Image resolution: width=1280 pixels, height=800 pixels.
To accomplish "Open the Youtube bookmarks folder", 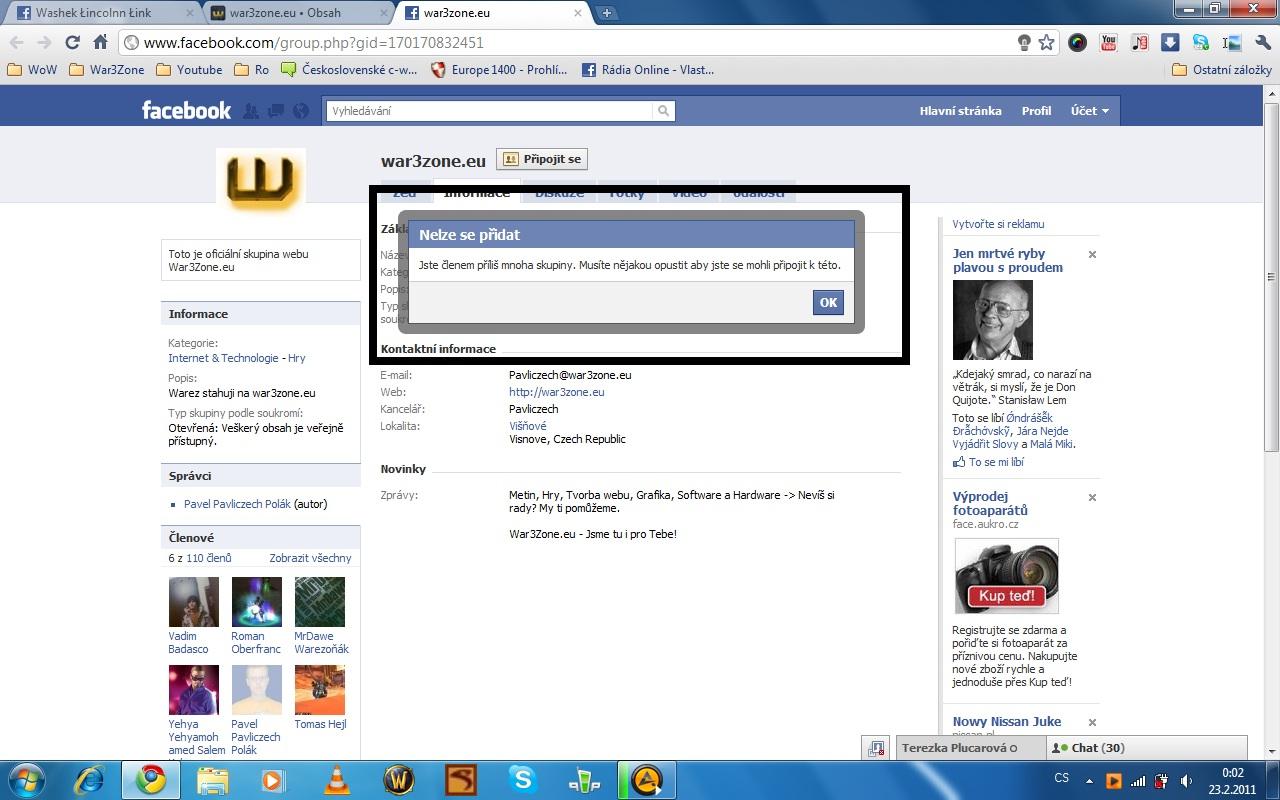I will [x=189, y=70].
